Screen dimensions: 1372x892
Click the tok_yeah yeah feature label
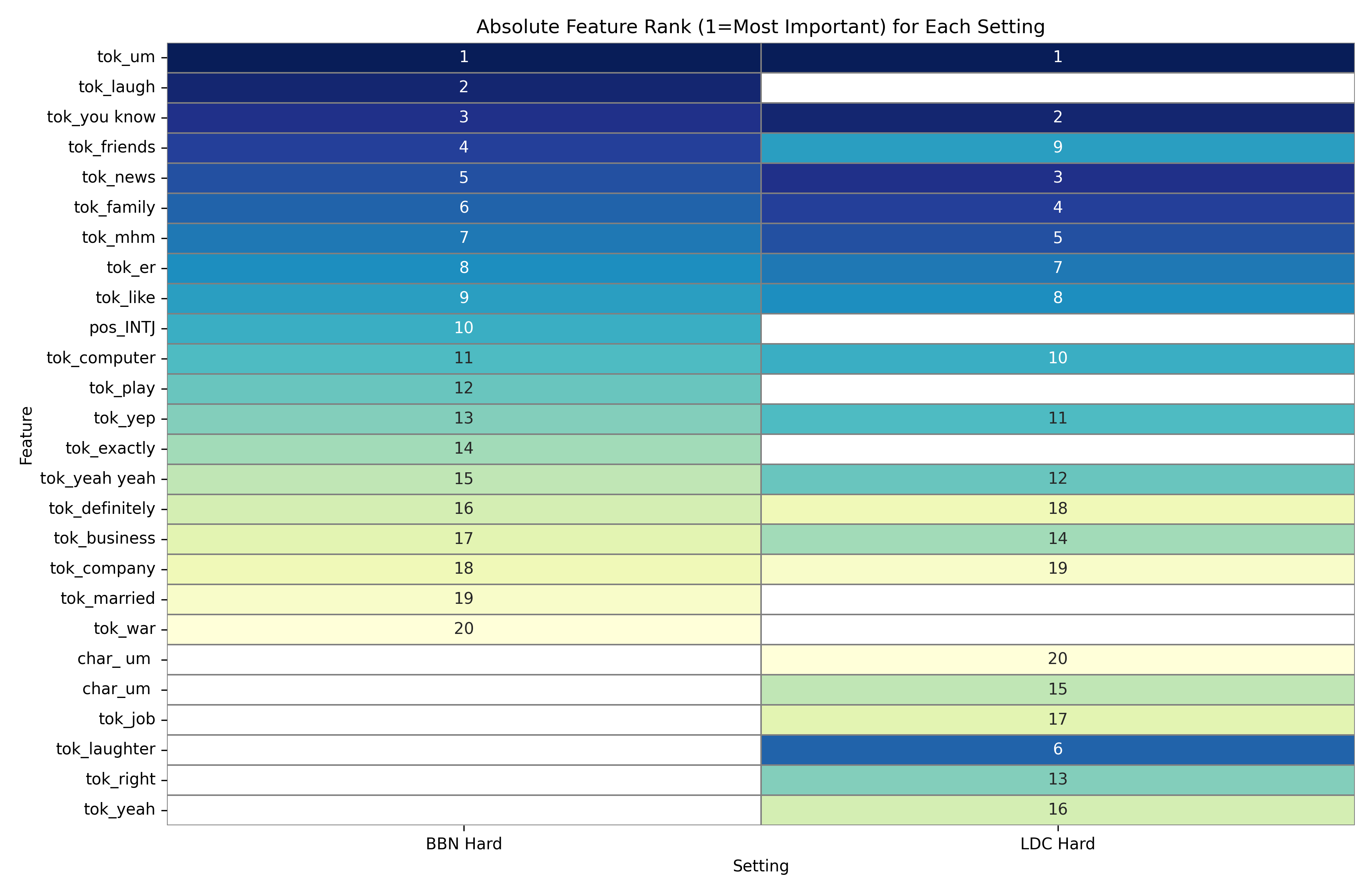coord(98,478)
